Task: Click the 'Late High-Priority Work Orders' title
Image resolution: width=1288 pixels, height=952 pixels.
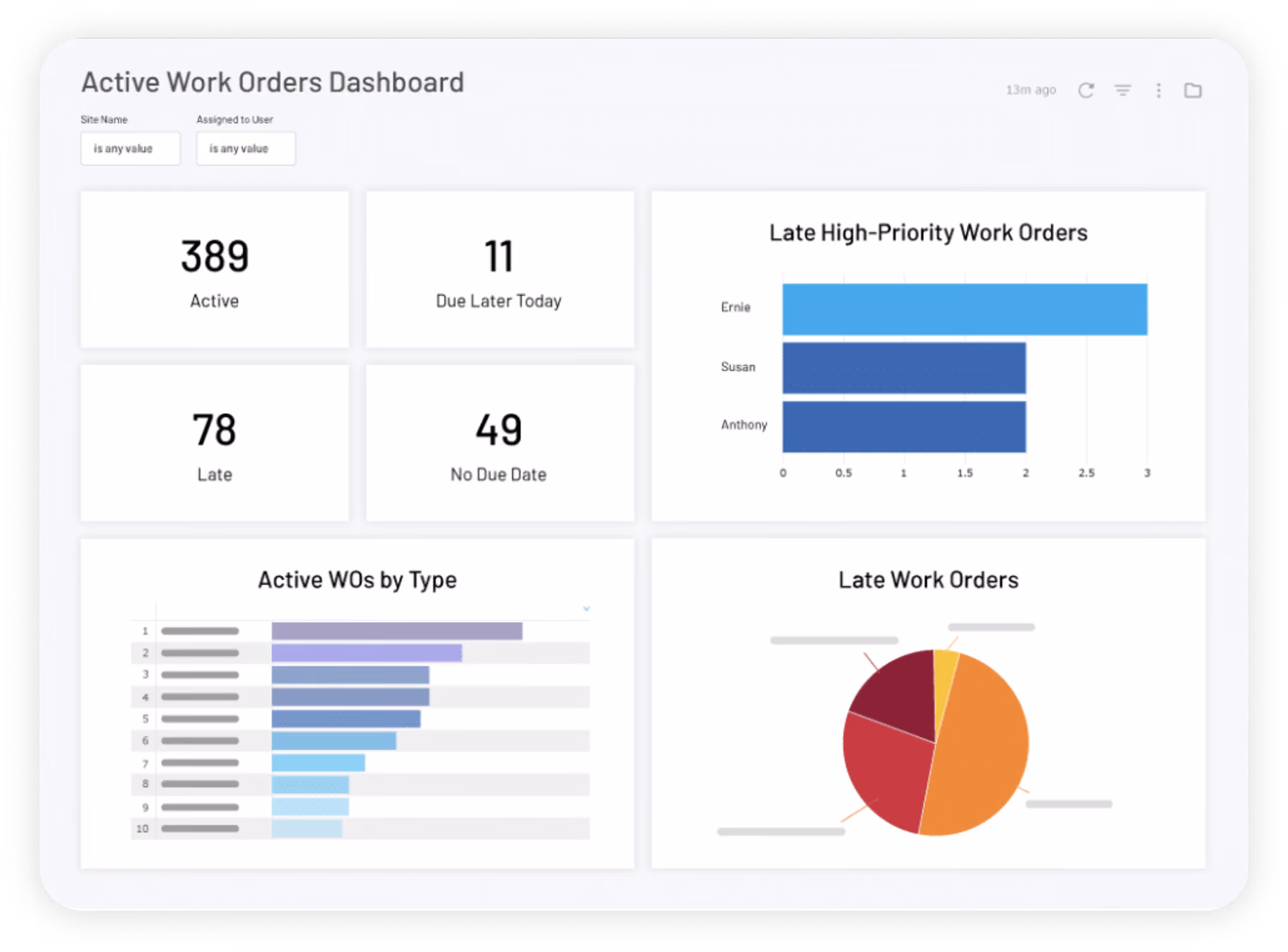Action: tap(928, 232)
